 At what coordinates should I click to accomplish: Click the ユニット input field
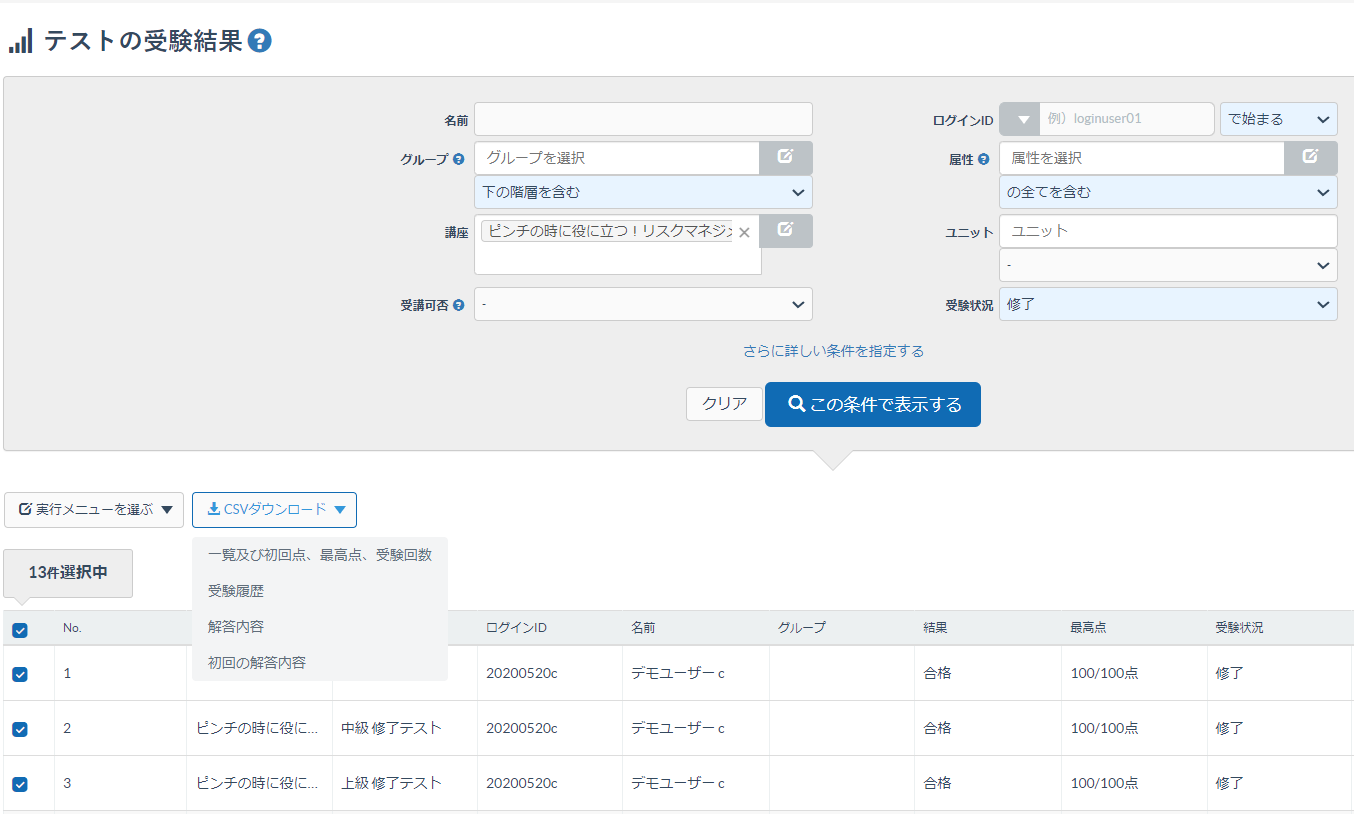point(1168,231)
